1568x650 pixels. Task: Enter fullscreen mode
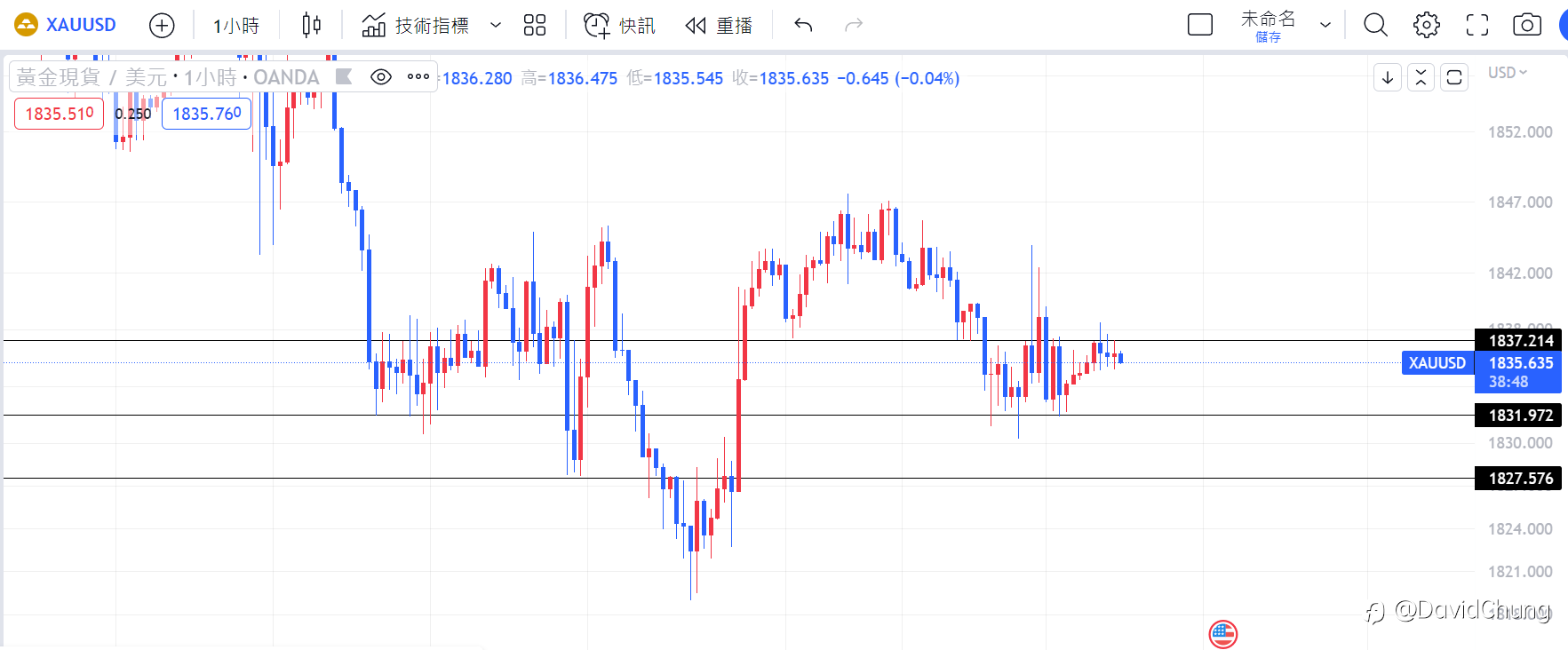(x=1477, y=26)
